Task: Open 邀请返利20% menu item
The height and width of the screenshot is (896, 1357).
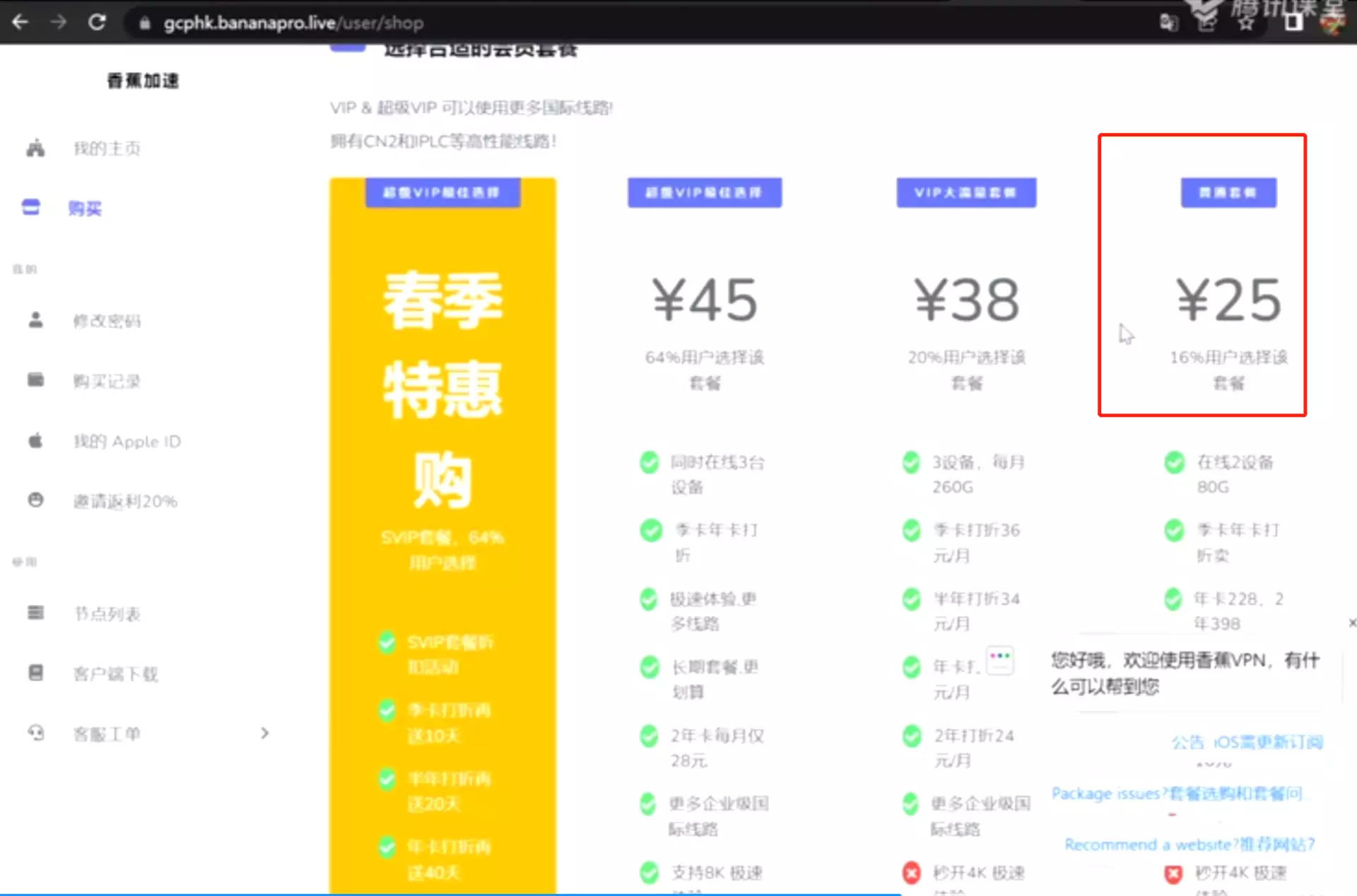Action: [125, 502]
